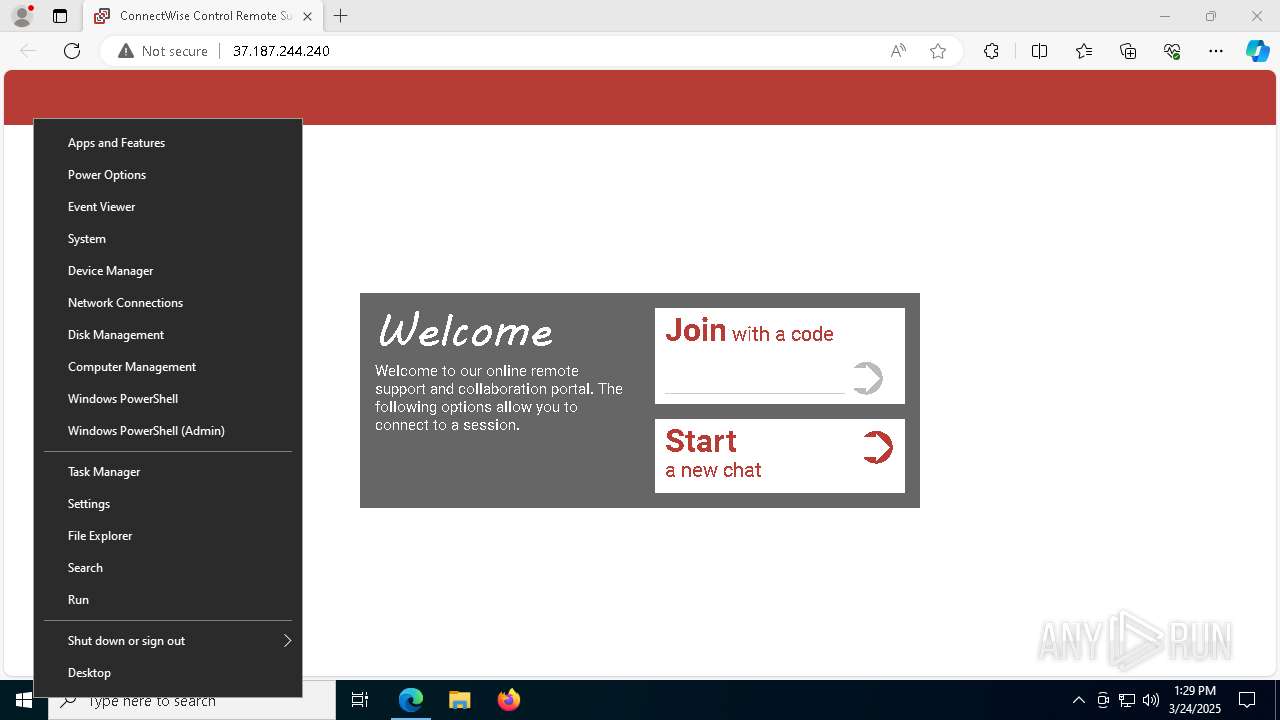
Task: Open Apps and Features menu entry
Action: tap(168, 143)
